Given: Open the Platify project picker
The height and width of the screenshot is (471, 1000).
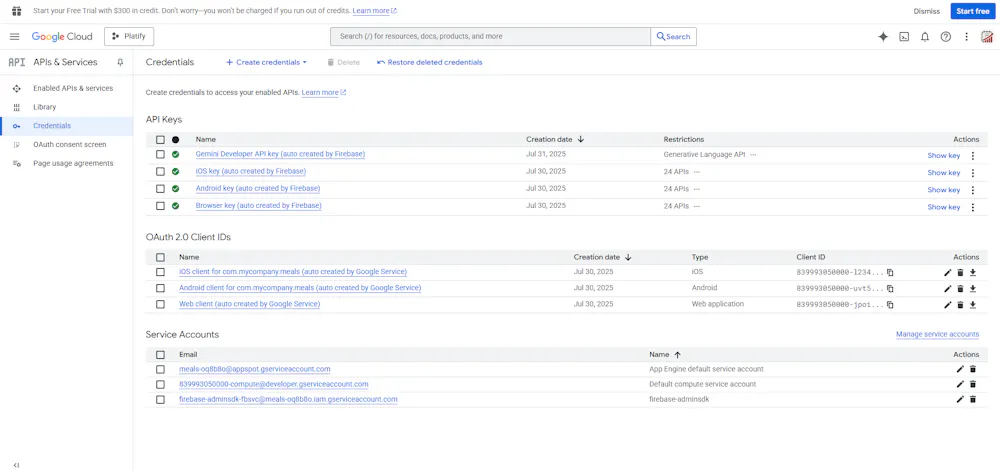Looking at the screenshot, I should click(129, 37).
